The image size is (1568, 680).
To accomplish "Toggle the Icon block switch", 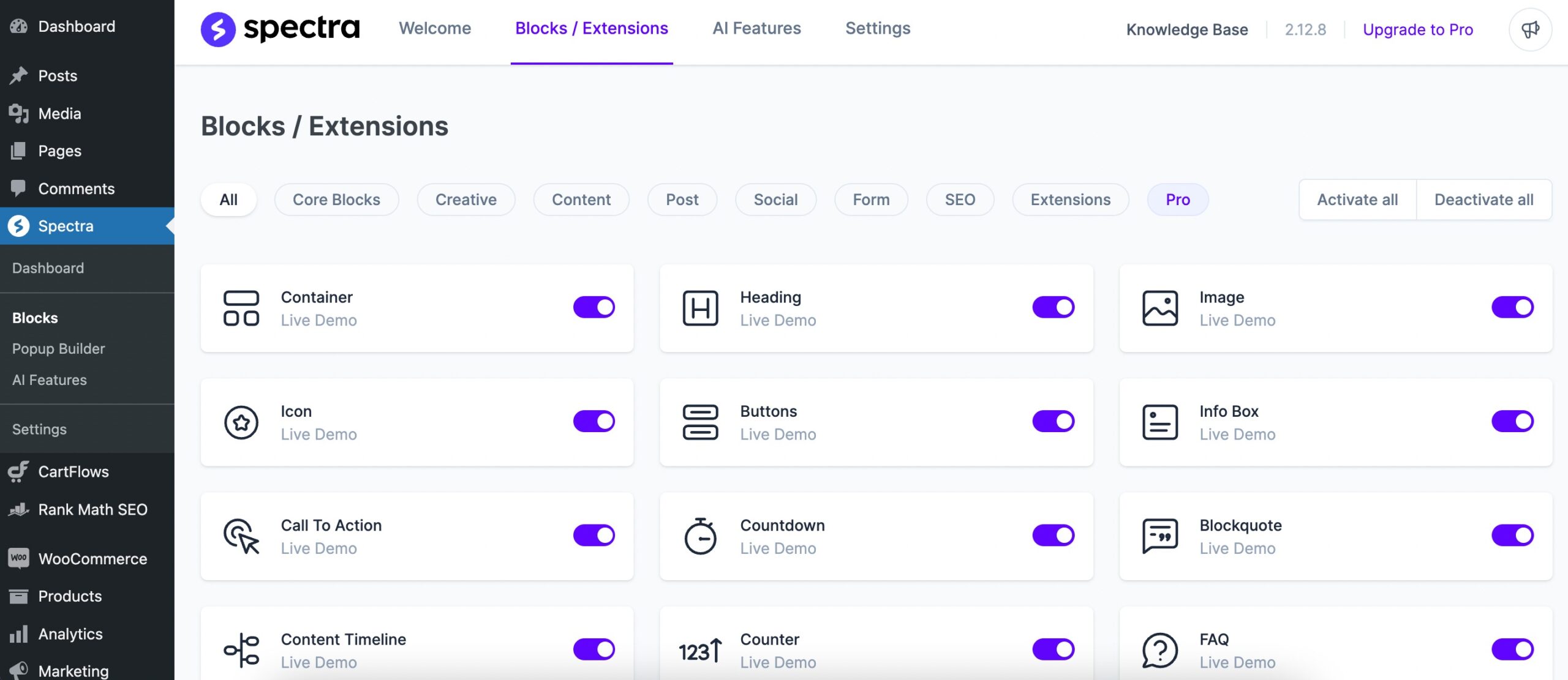I will click(x=594, y=421).
